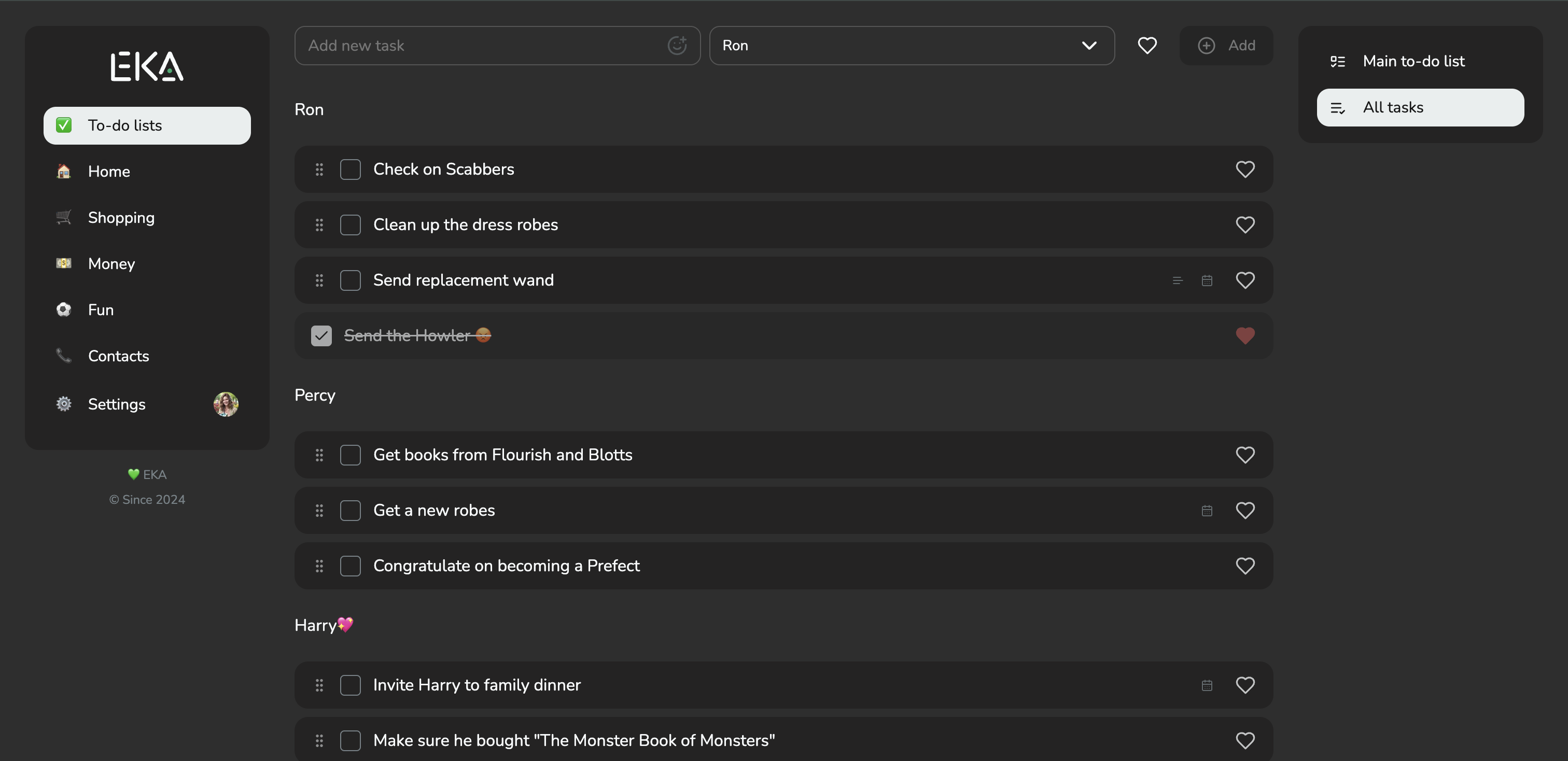This screenshot has height=761, width=1568.
Task: Check Invite Harry to family dinner
Action: [x=350, y=684]
